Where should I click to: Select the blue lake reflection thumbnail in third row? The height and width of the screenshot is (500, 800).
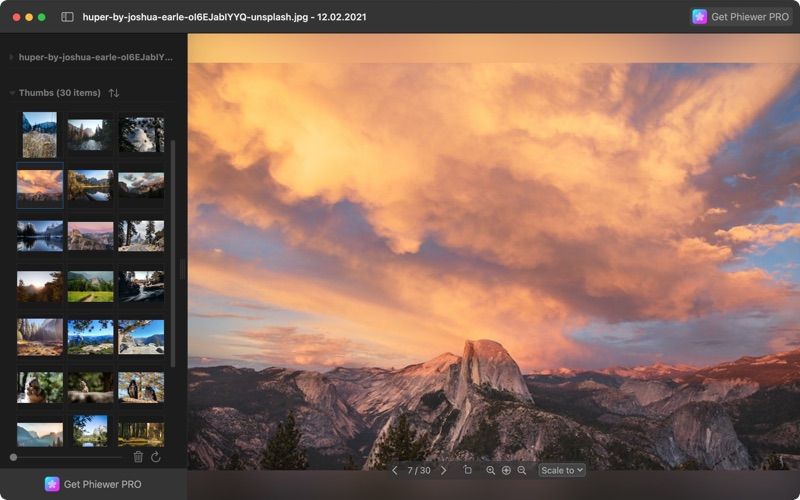(x=40, y=236)
